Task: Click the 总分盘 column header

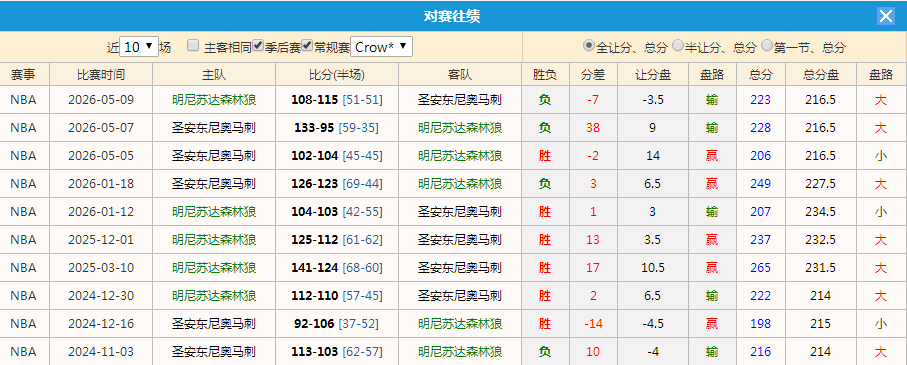Action: pos(821,75)
